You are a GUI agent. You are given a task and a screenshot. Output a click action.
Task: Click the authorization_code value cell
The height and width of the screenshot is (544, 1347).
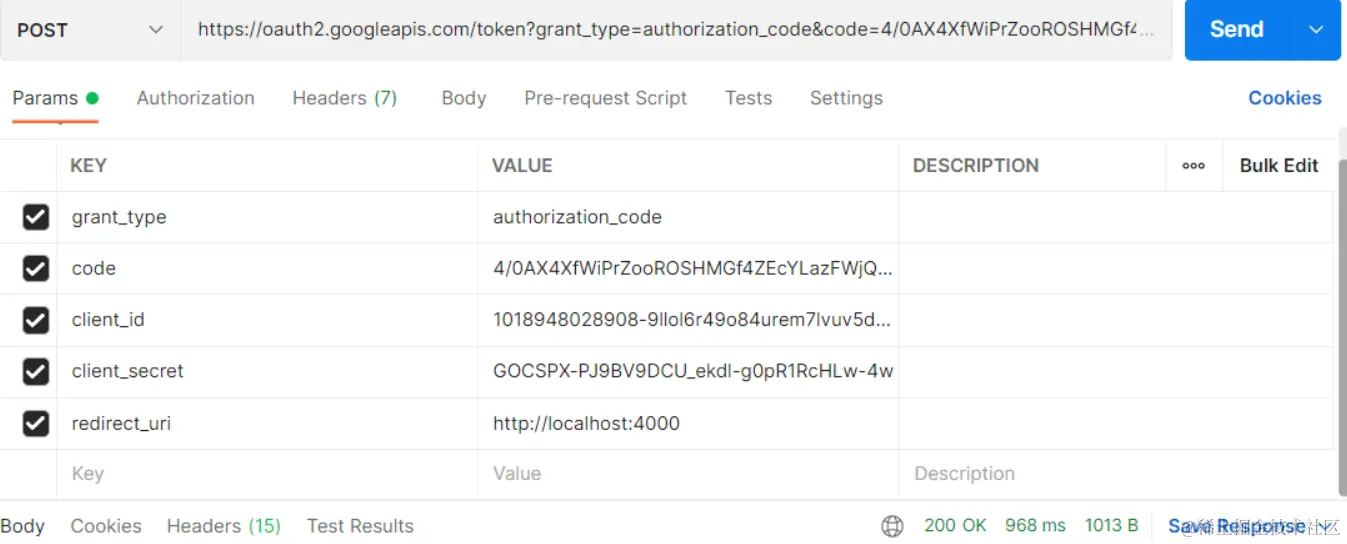[689, 217]
